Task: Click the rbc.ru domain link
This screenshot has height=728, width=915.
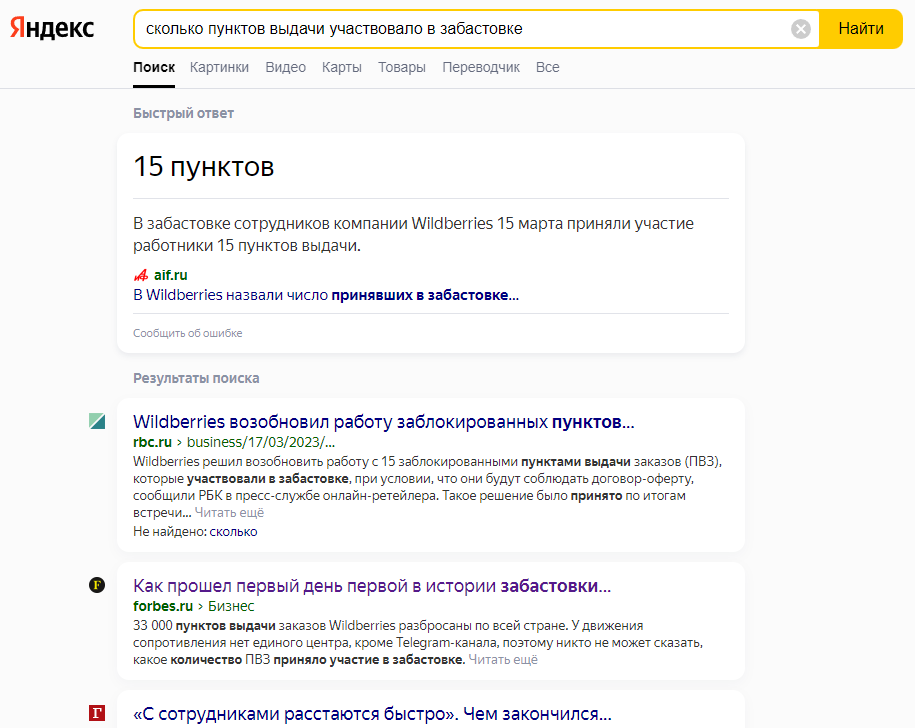Action: point(152,442)
